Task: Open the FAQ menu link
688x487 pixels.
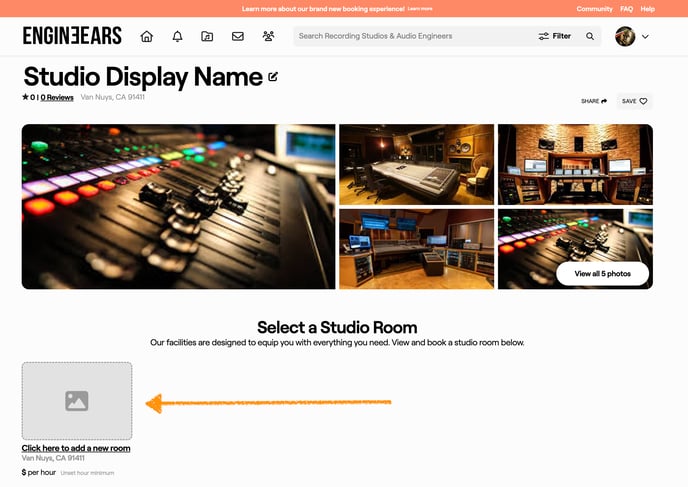Action: coord(626,8)
